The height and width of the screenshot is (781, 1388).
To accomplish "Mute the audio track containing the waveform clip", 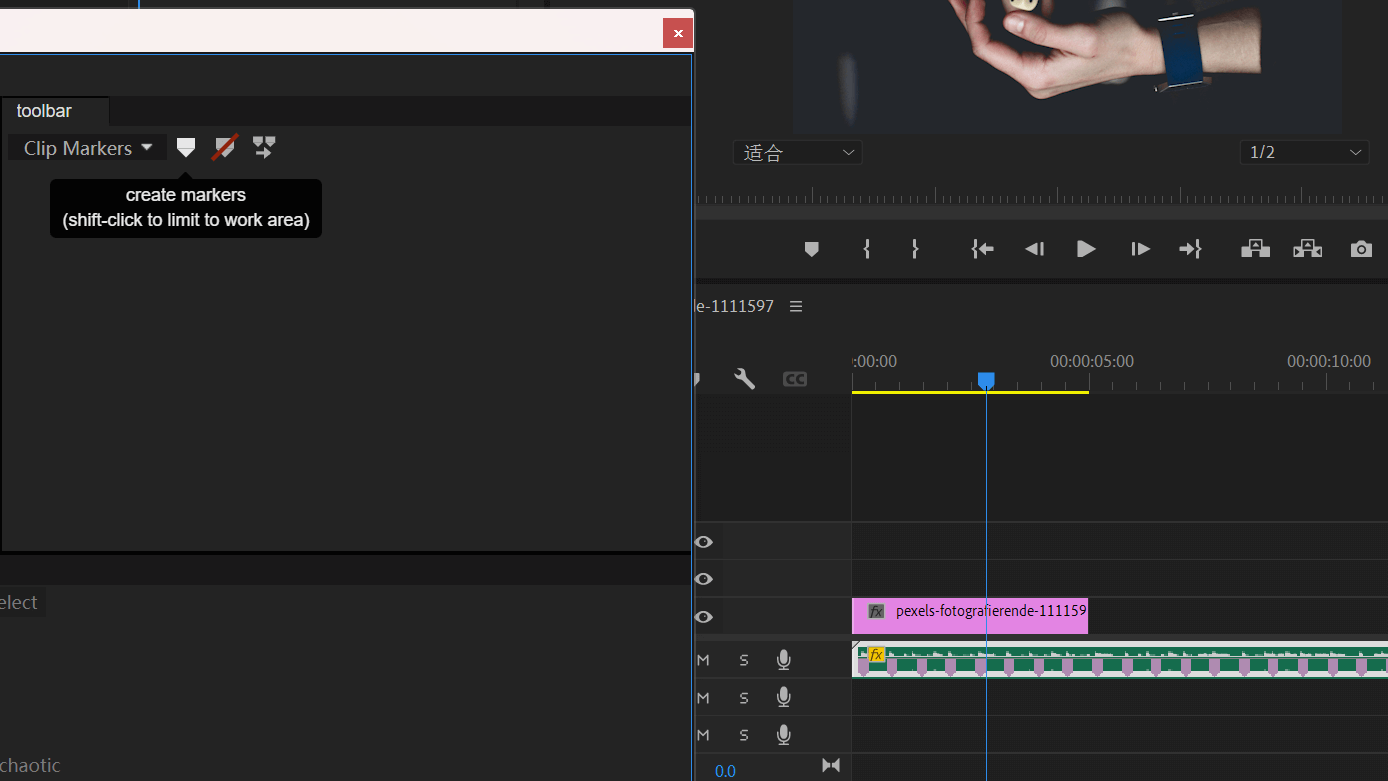I will point(703,660).
